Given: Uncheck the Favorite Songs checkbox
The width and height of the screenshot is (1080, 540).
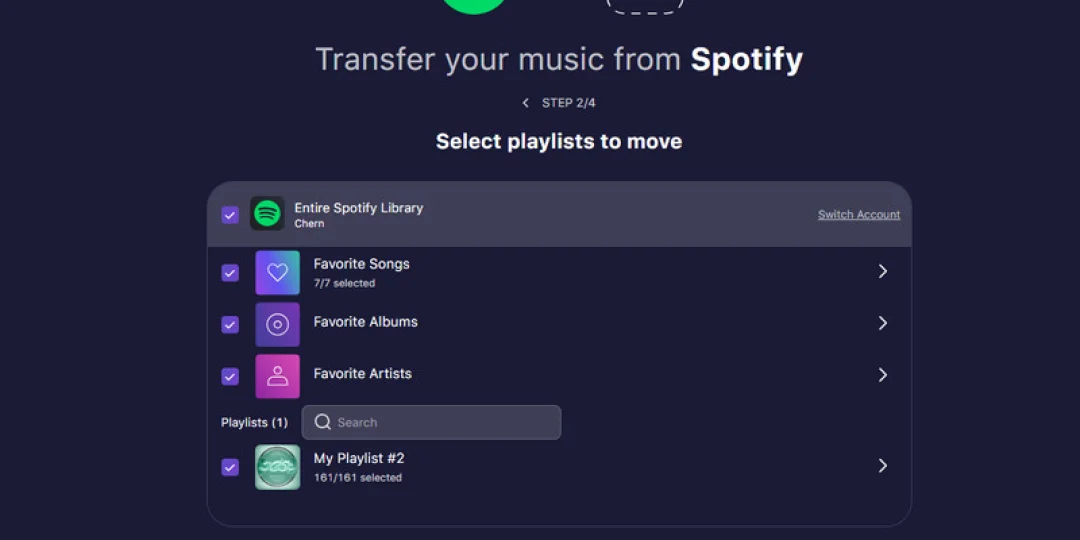Looking at the screenshot, I should point(230,273).
